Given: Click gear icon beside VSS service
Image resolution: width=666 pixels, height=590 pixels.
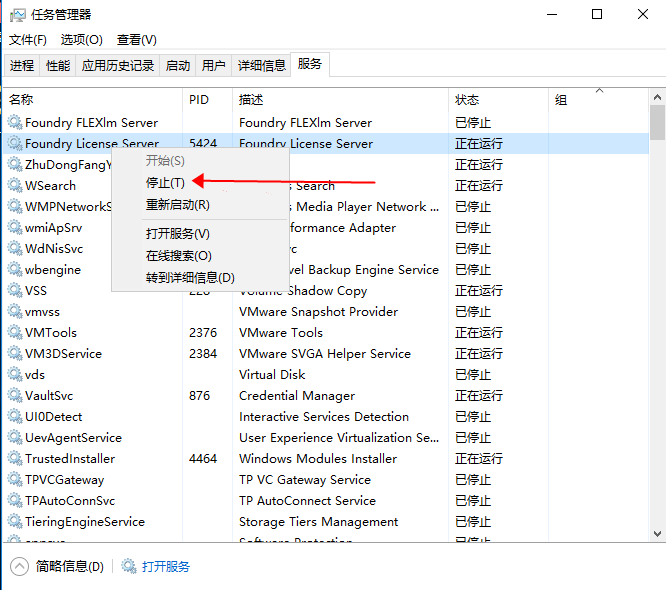Looking at the screenshot, I should click(x=15, y=290).
